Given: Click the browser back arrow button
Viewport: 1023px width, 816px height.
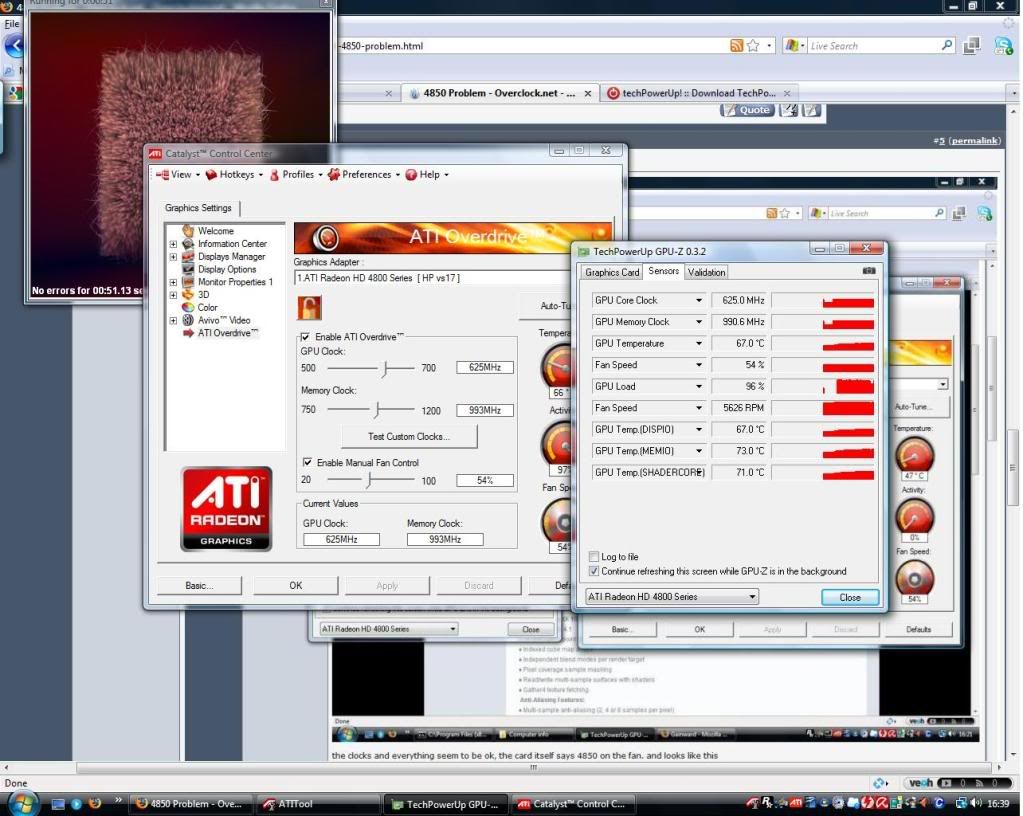Looking at the screenshot, I should 14,46.
